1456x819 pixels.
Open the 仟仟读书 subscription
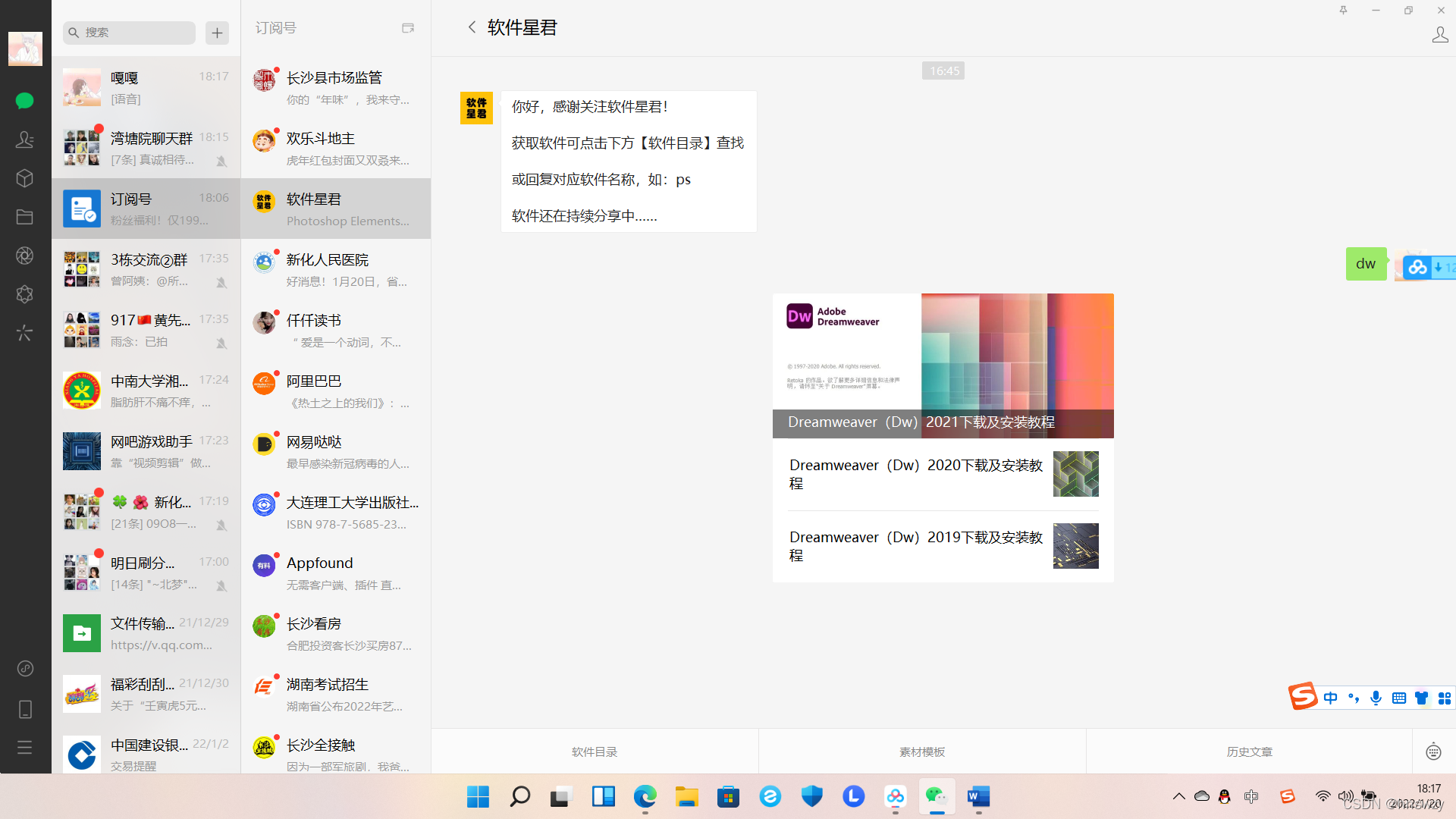click(x=336, y=330)
